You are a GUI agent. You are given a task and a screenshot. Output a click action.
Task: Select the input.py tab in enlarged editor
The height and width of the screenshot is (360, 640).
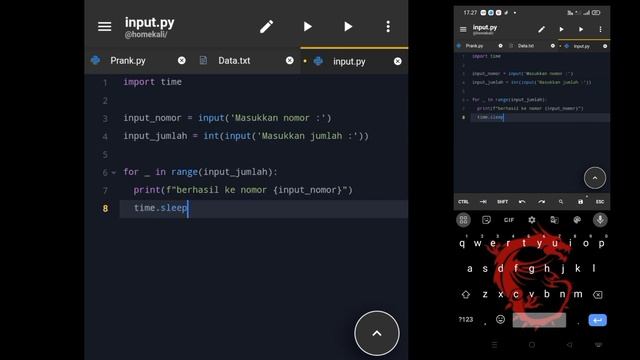click(349, 61)
